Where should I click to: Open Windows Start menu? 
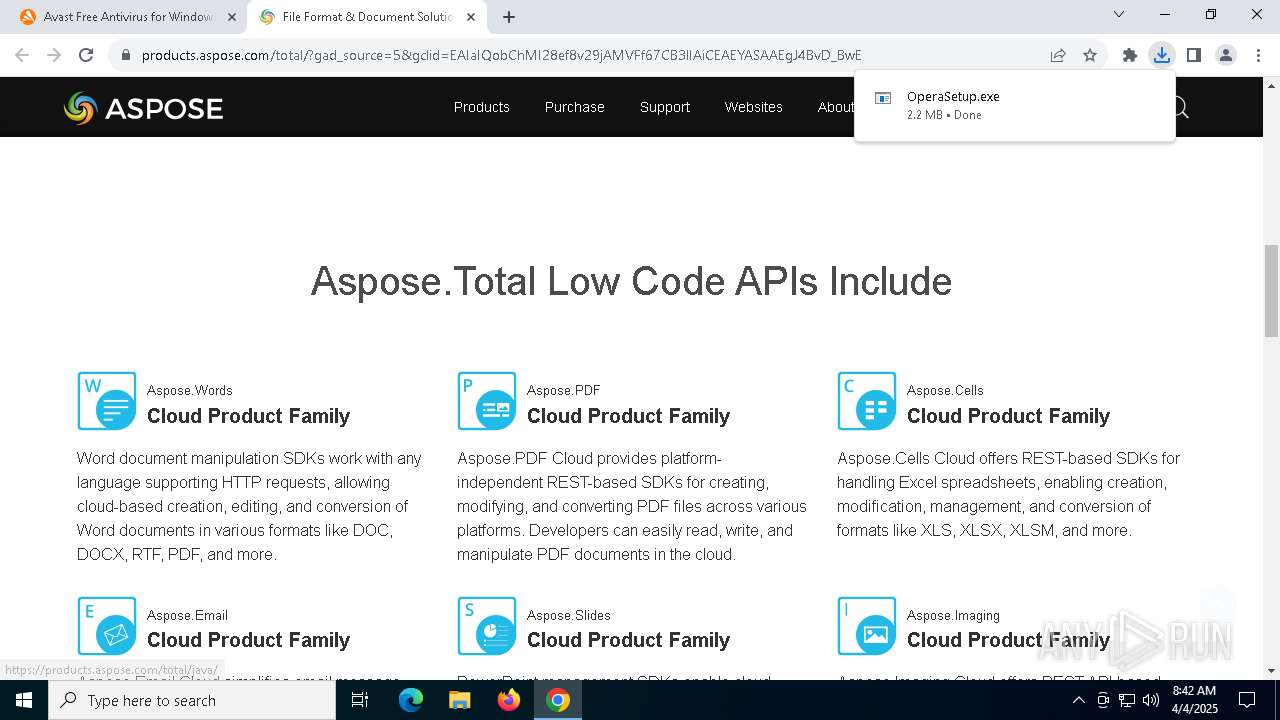24,700
